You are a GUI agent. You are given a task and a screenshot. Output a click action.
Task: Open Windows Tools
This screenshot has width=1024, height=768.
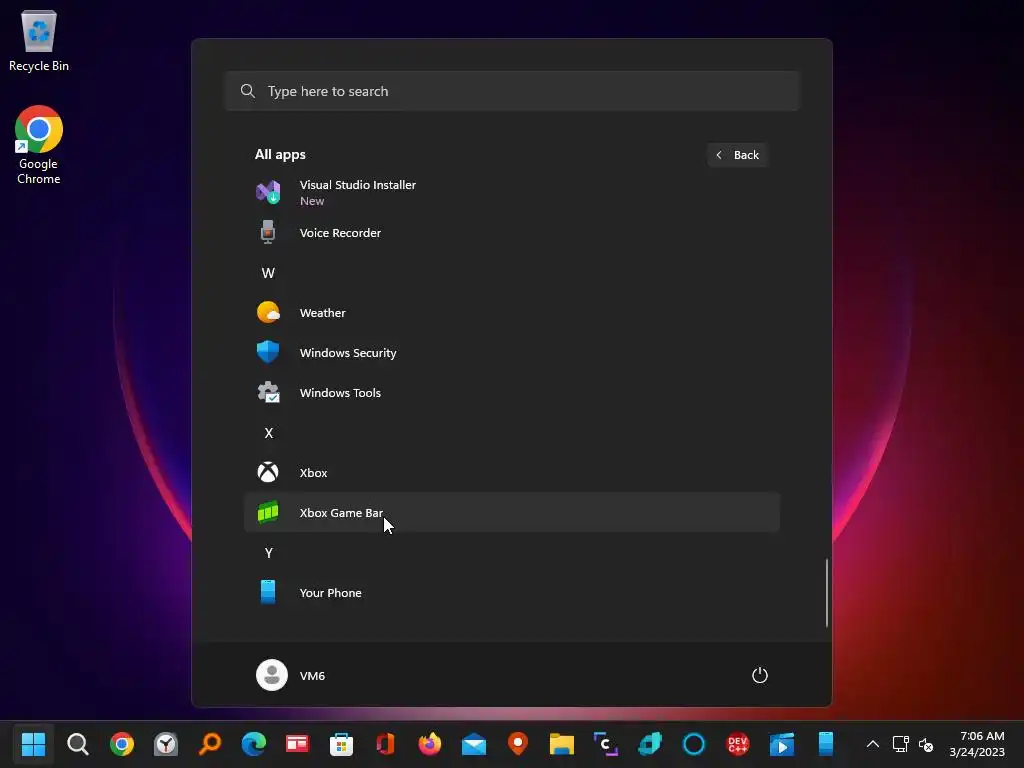(x=512, y=392)
